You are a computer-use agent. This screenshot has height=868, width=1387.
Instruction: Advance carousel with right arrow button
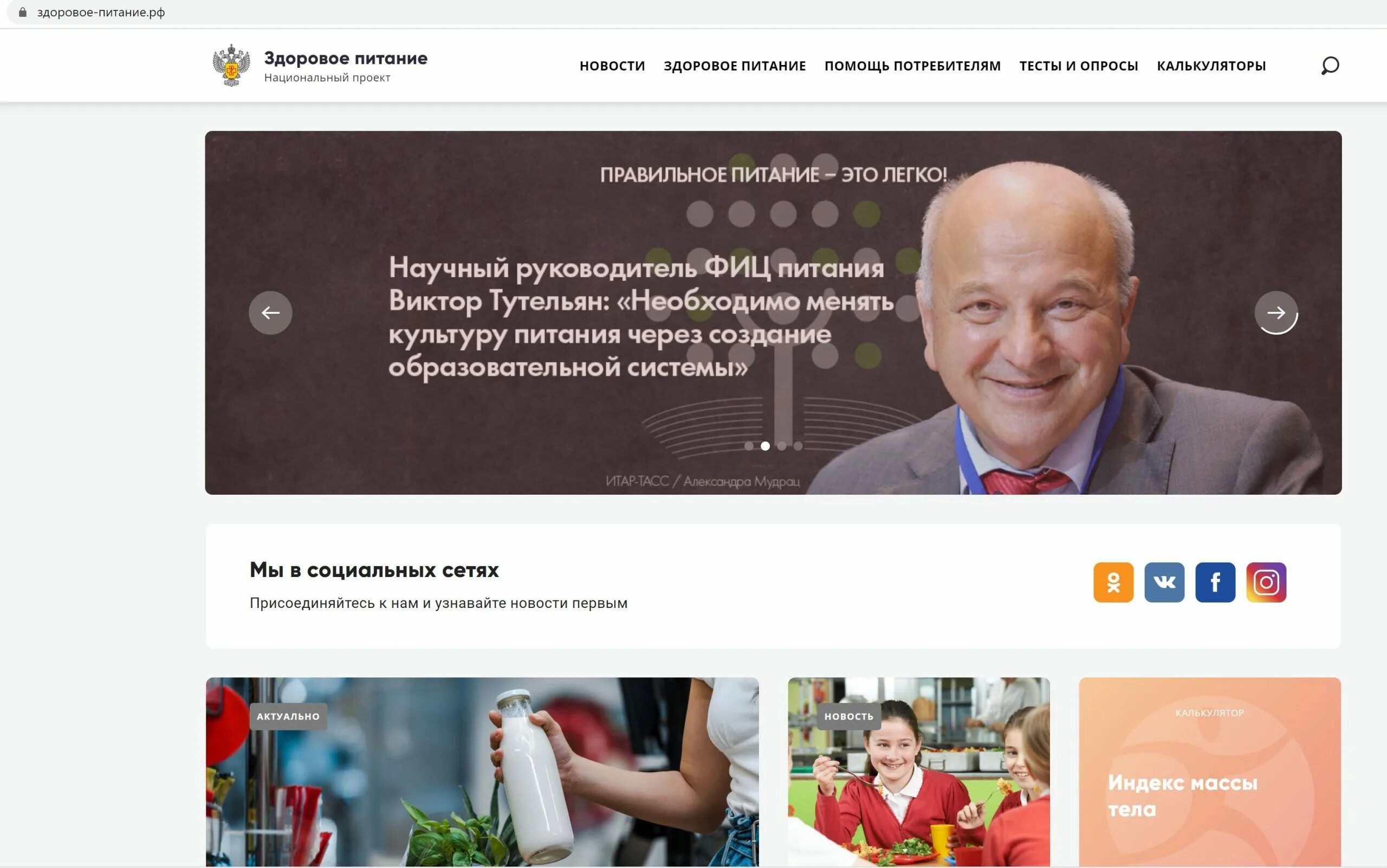pyautogui.click(x=1276, y=313)
